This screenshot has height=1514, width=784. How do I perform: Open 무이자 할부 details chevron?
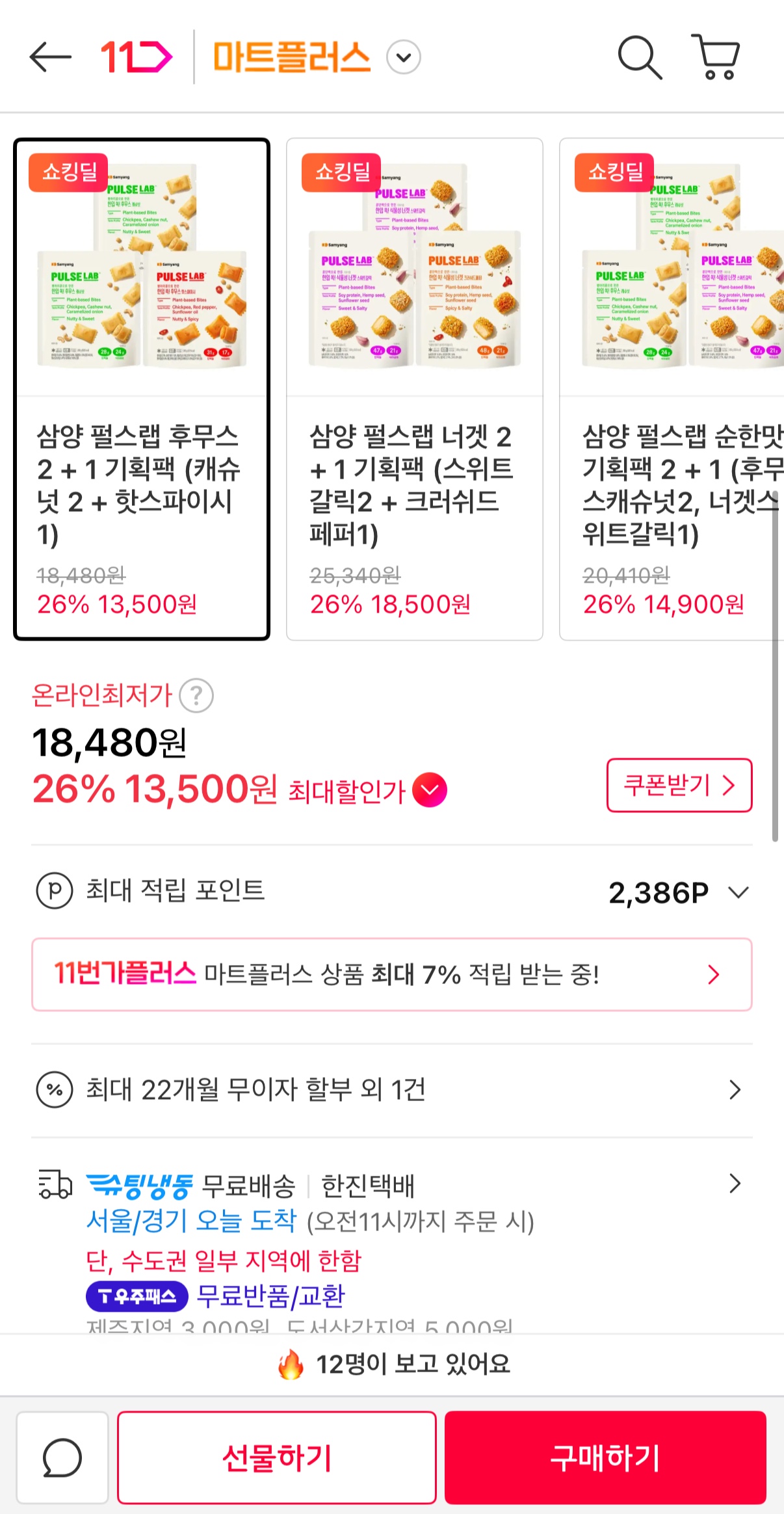pyautogui.click(x=735, y=1089)
